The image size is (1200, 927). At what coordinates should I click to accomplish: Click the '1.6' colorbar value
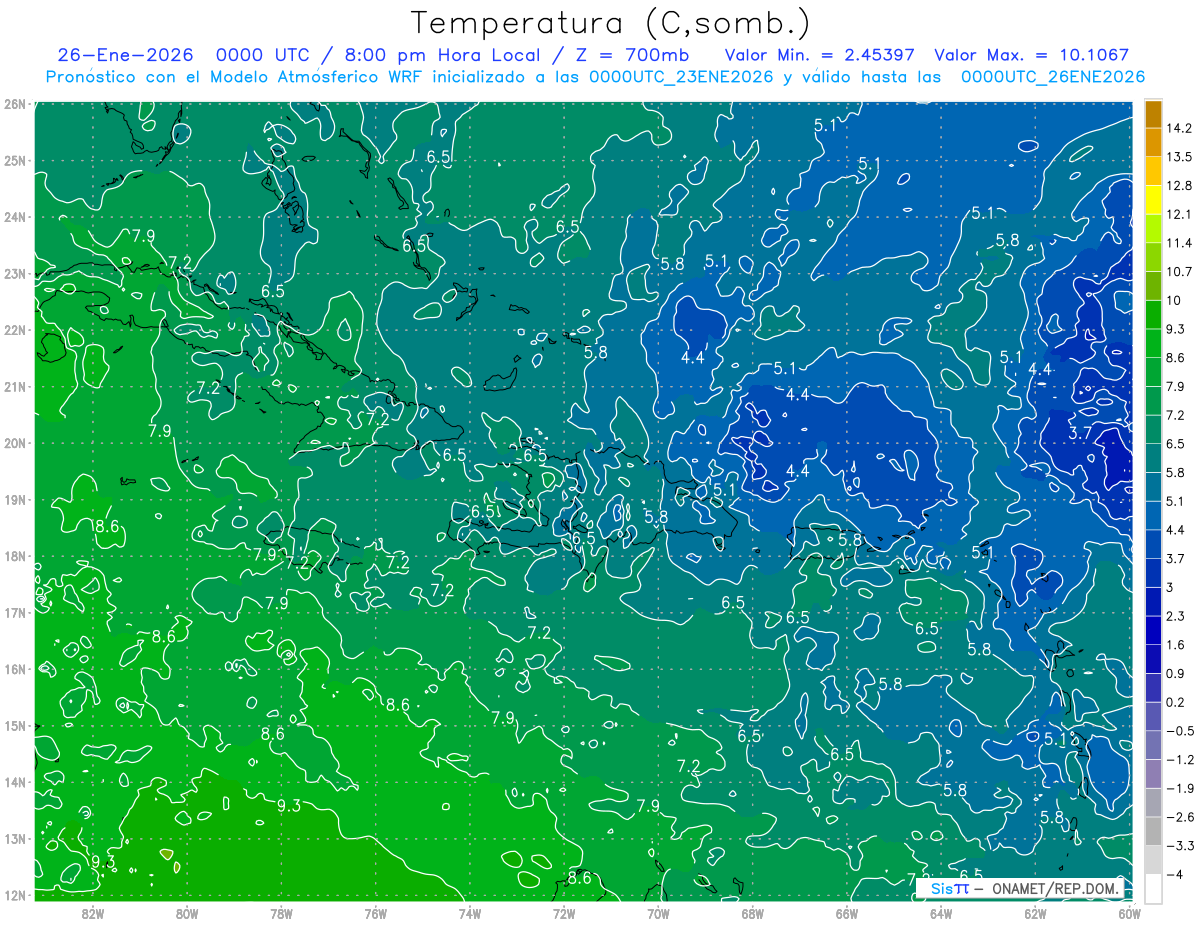point(1175,645)
